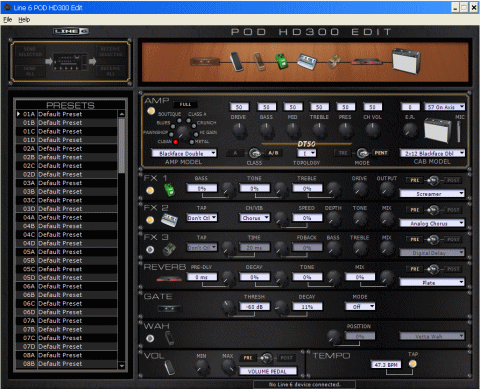This screenshot has height=389, width=480.
Task: Click the FX 1 green stompbox icon
Action: point(169,190)
